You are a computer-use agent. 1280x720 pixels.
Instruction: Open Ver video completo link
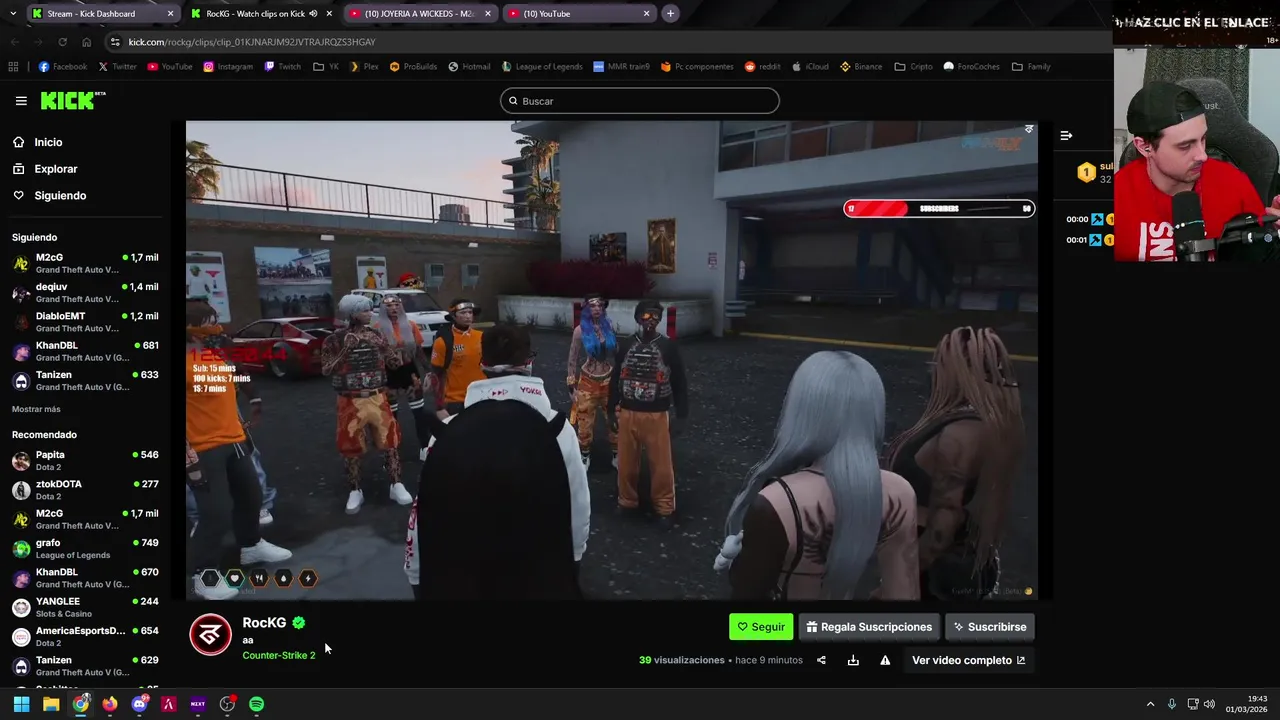[968, 660]
